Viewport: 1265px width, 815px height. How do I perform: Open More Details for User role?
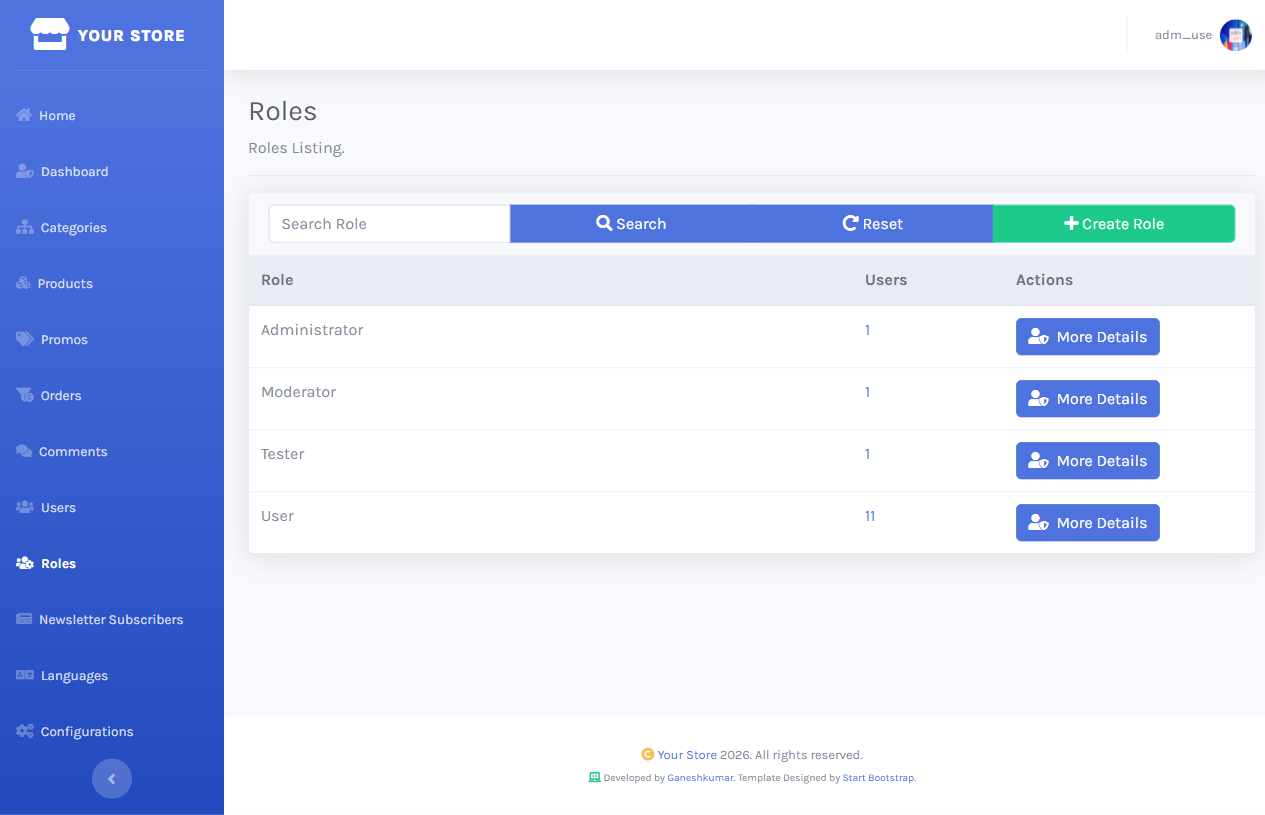coord(1088,523)
